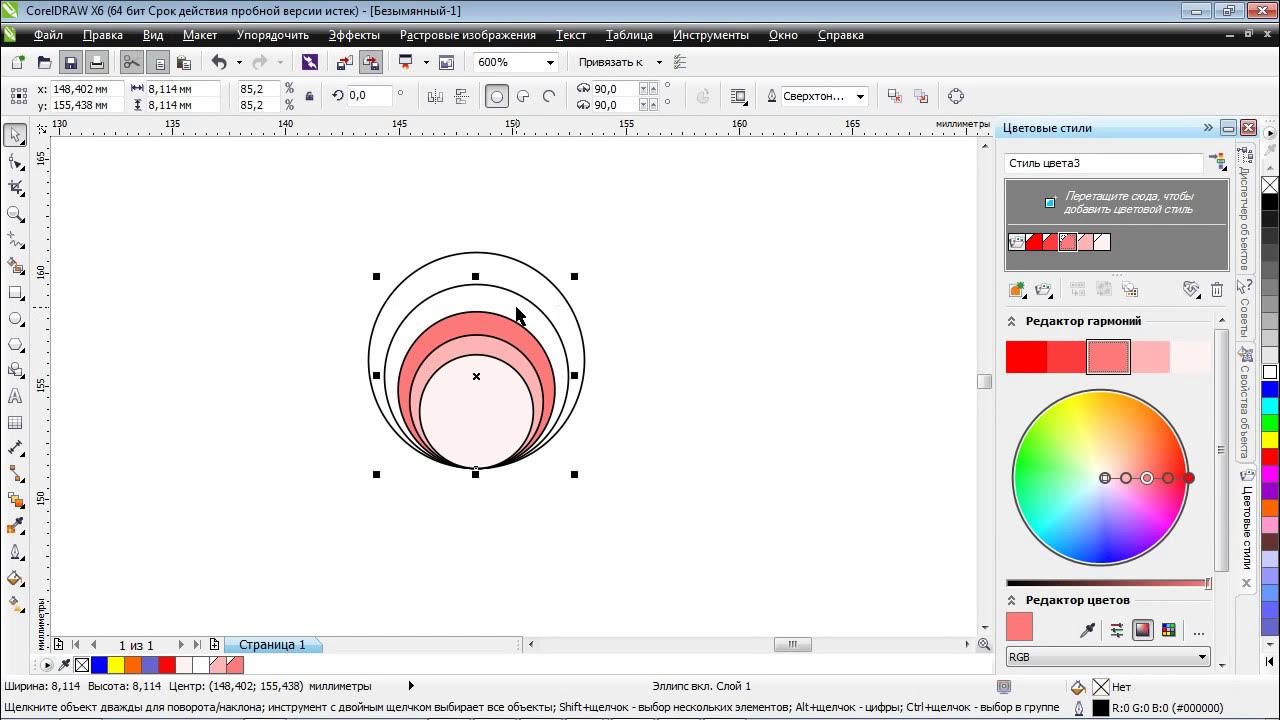
Task: Open the 'Страница 1' page tab
Action: point(272,645)
